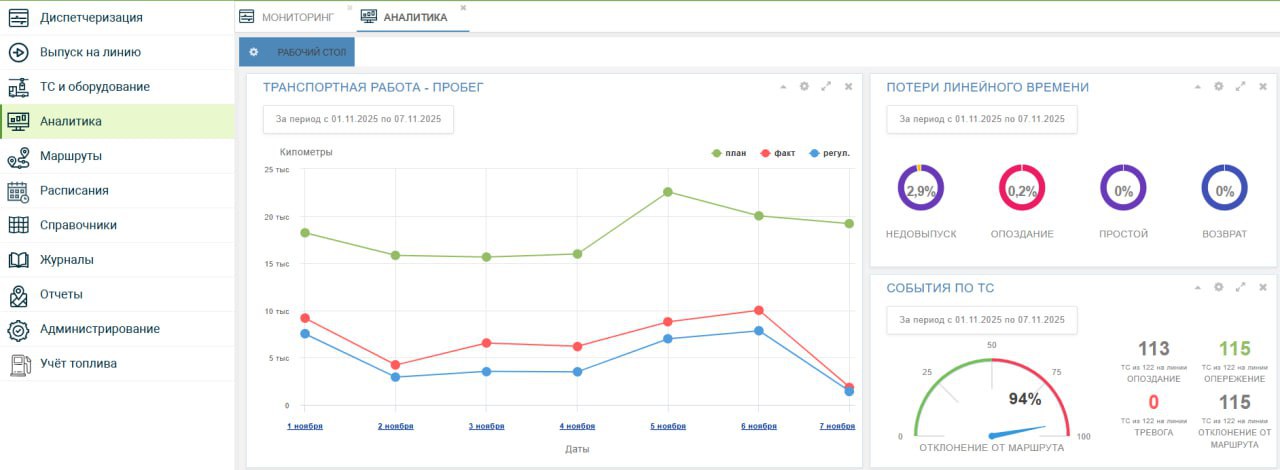Collapse the Потери линейного времени panel

[x=1197, y=87]
